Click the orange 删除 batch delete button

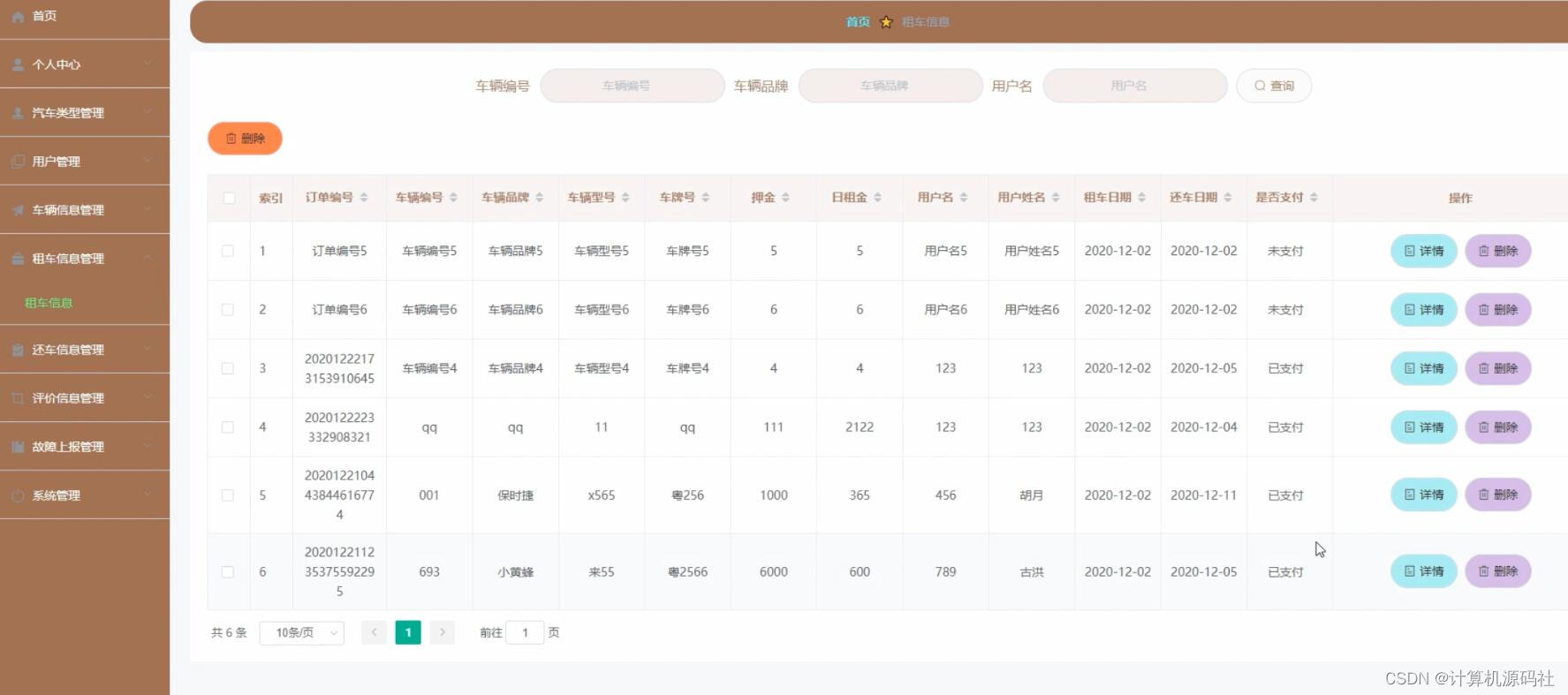[245, 139]
